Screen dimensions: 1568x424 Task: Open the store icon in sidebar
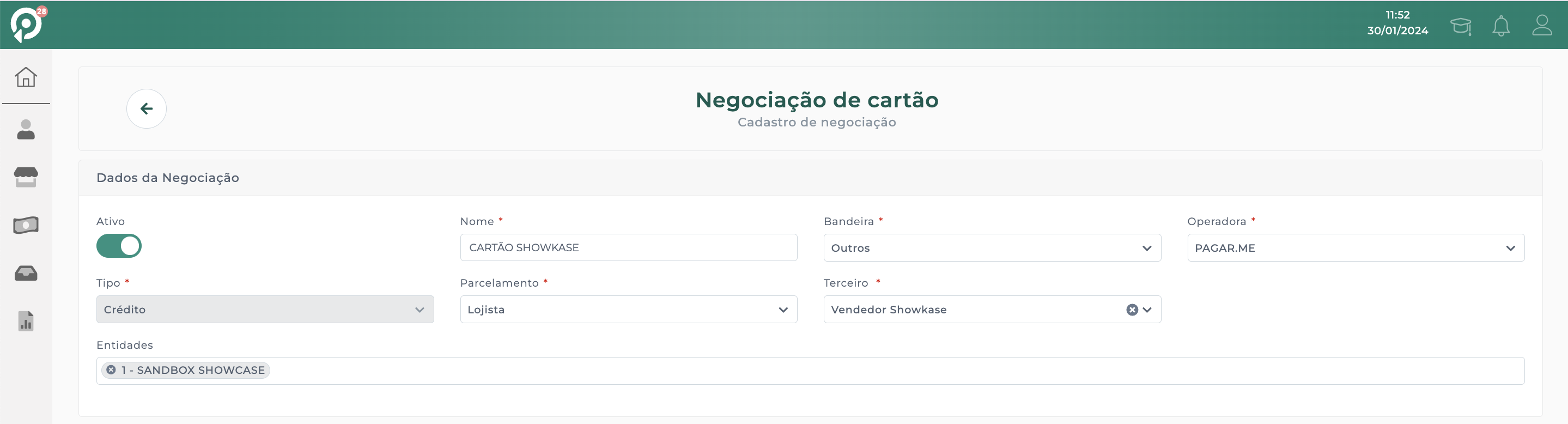click(x=26, y=177)
